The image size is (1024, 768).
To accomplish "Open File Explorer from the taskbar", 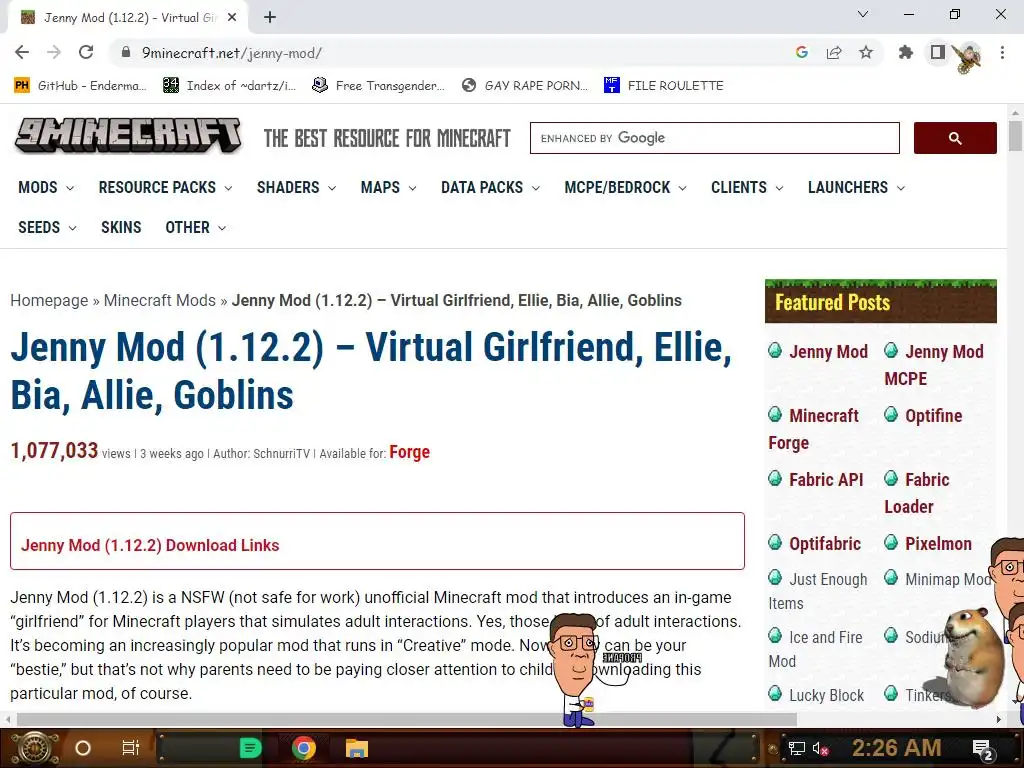I will point(357,748).
